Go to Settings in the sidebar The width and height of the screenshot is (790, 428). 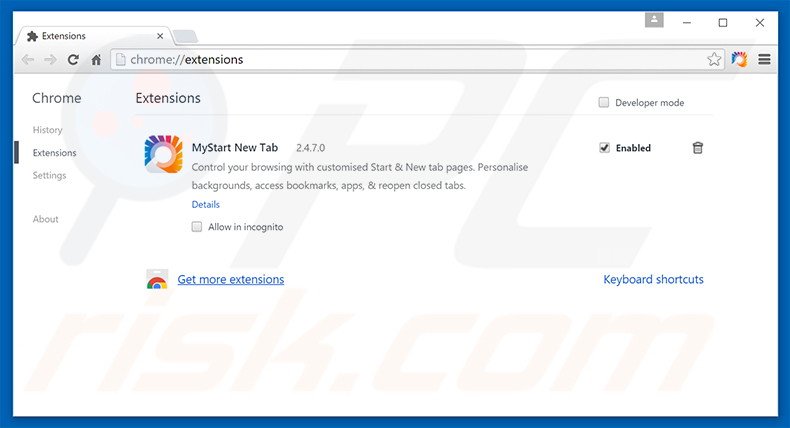pyautogui.click(x=49, y=175)
